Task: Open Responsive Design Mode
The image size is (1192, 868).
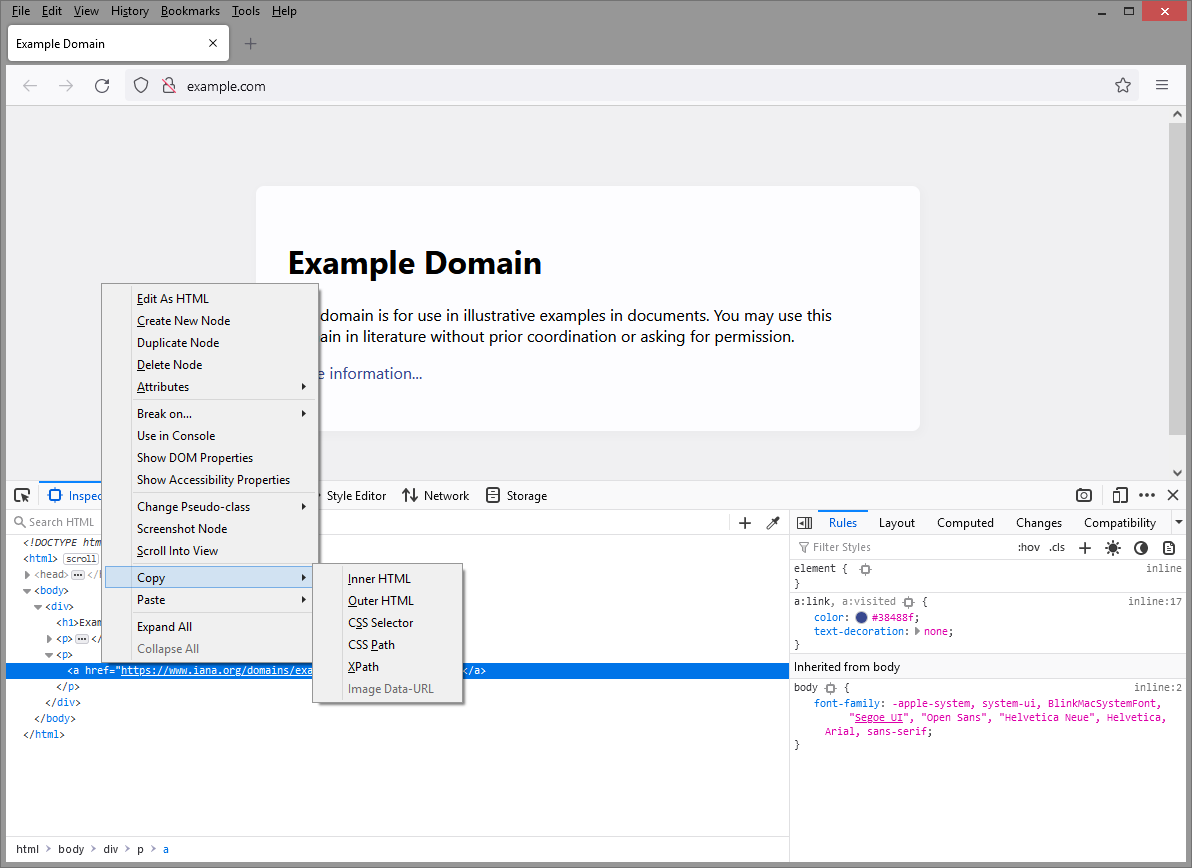Action: click(1119, 495)
